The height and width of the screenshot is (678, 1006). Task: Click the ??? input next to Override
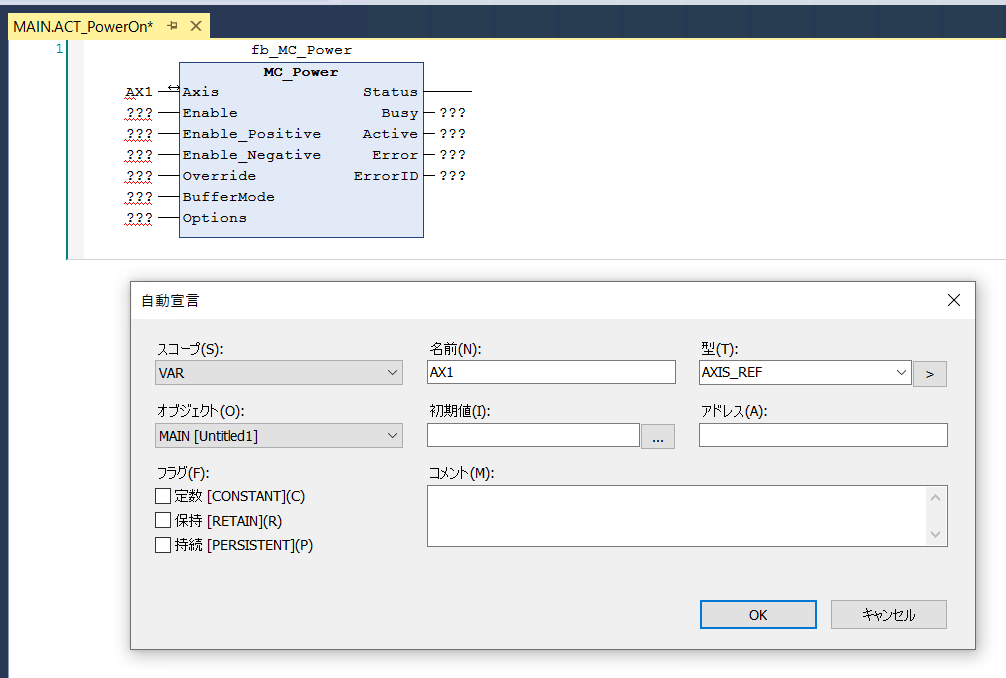[139, 176]
